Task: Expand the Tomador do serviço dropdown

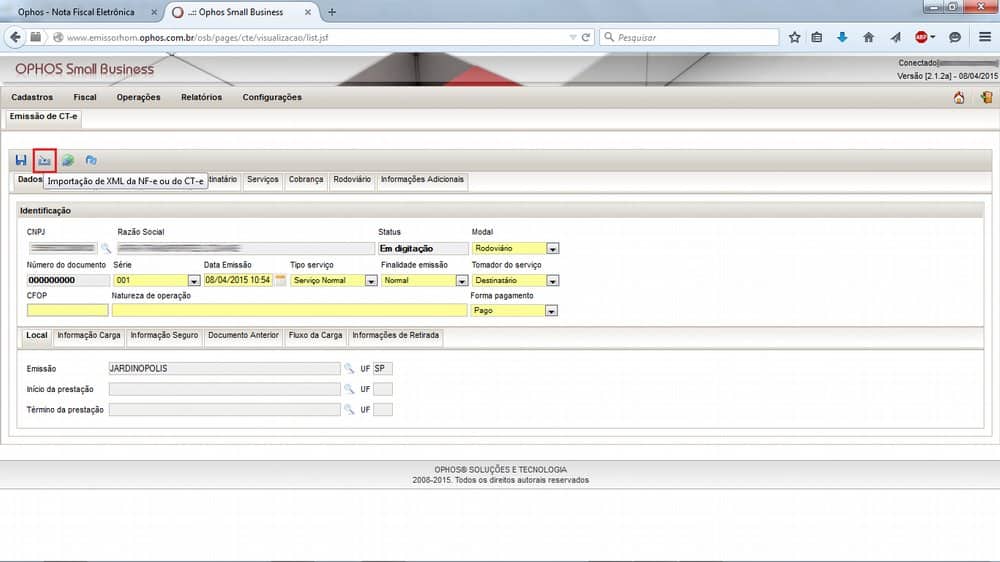Action: point(552,280)
